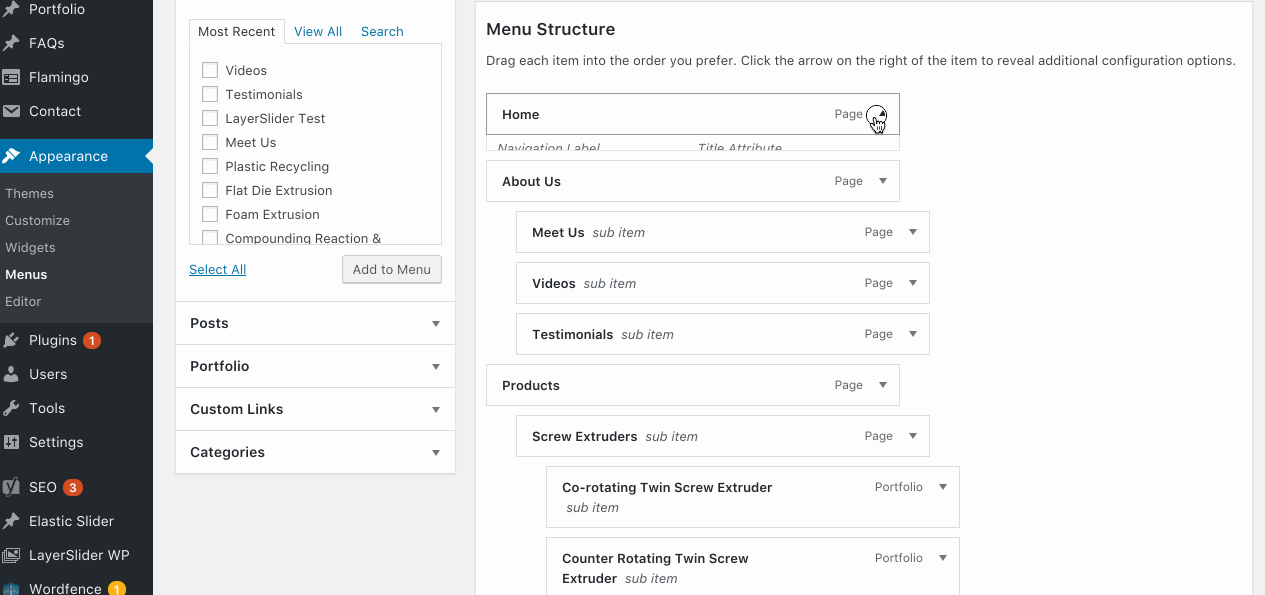Click the About Us menu item title
The image size is (1265, 595).
point(531,181)
